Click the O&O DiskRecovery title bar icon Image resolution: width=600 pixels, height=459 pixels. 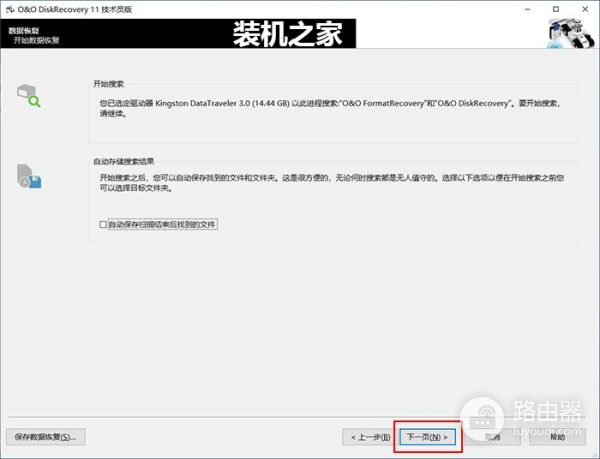(10, 9)
